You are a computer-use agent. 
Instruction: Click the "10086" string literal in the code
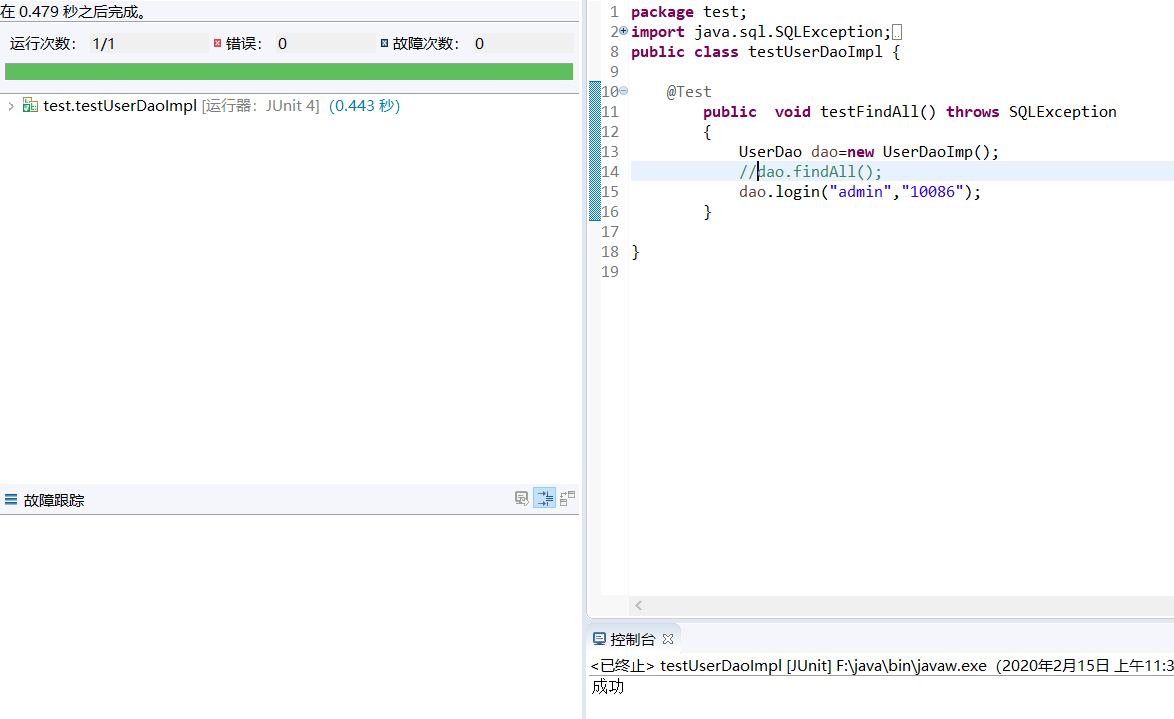click(932, 192)
